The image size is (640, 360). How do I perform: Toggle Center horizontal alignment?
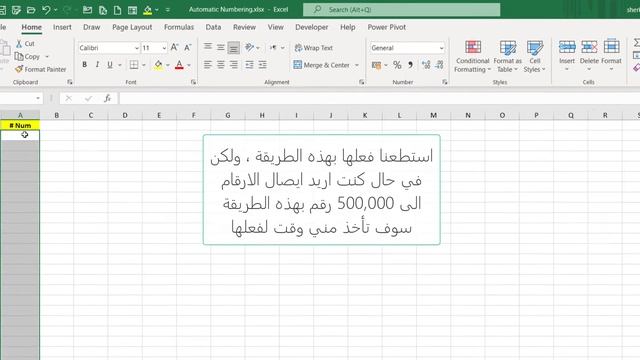click(x=220, y=64)
